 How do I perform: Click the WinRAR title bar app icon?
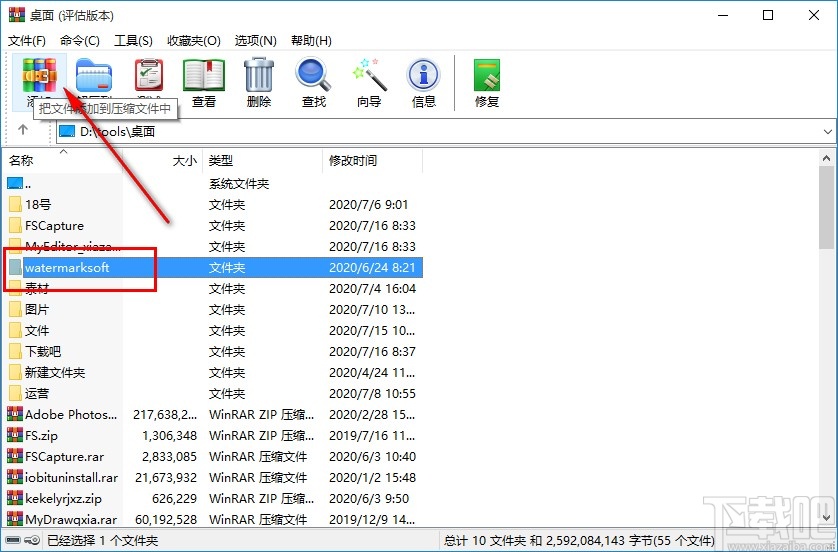[17, 15]
